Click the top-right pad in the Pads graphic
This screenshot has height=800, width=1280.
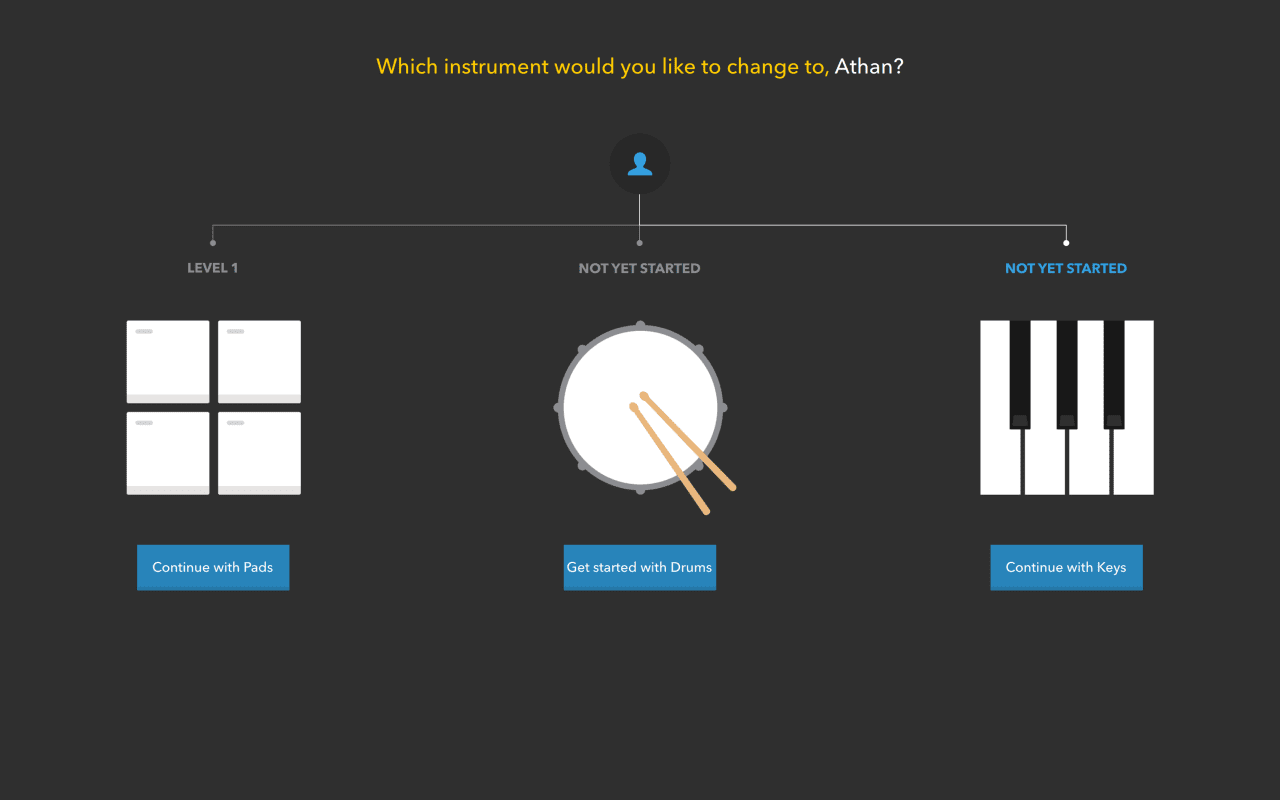click(x=259, y=361)
